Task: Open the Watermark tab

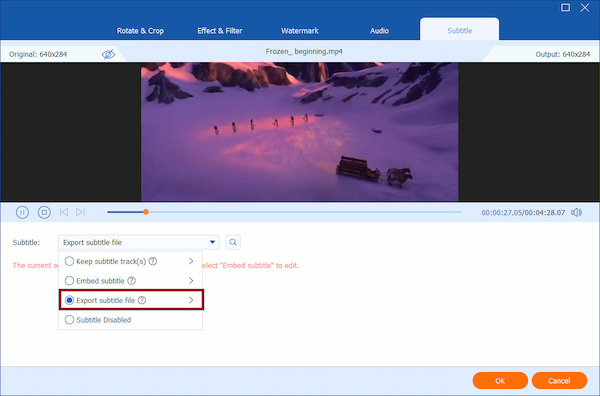Action: 300,31
